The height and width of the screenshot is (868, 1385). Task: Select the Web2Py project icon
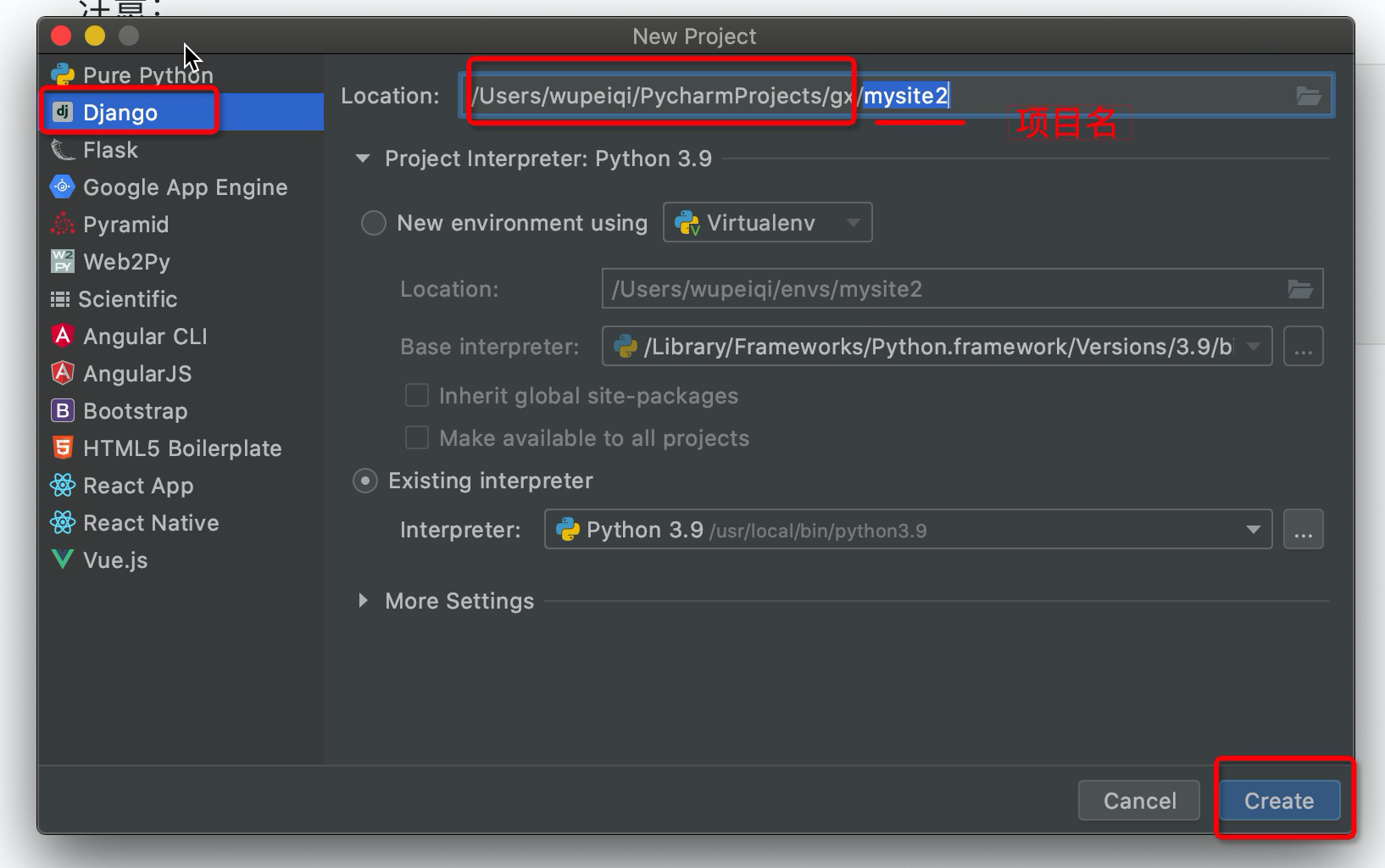pos(60,261)
